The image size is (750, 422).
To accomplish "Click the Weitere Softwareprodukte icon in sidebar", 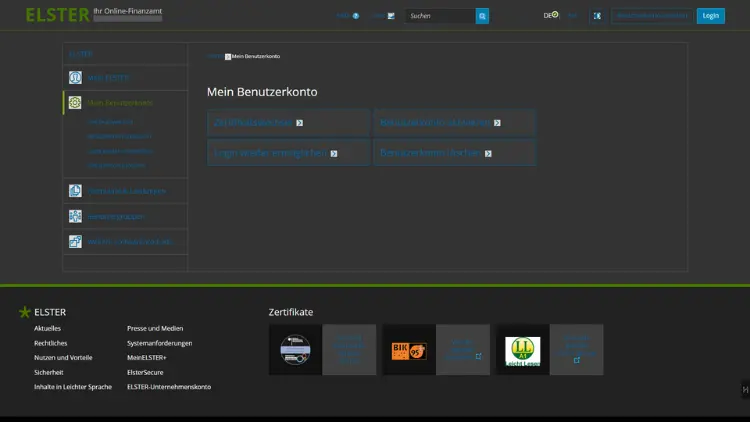I will pyautogui.click(x=75, y=242).
